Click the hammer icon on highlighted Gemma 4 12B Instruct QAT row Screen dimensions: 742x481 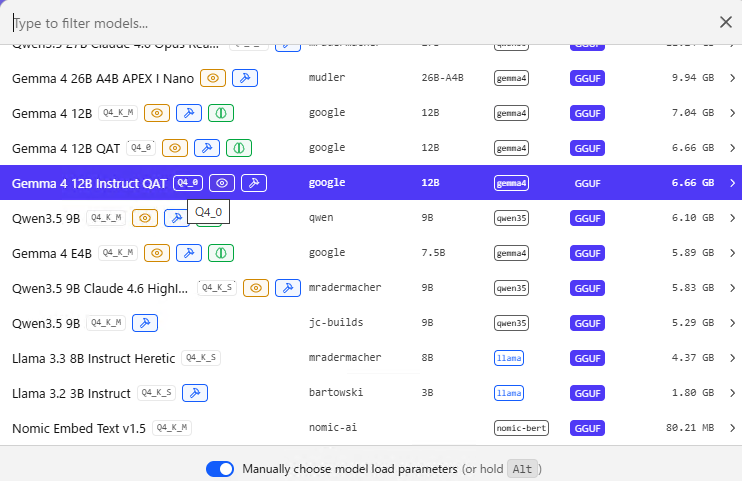coord(254,183)
